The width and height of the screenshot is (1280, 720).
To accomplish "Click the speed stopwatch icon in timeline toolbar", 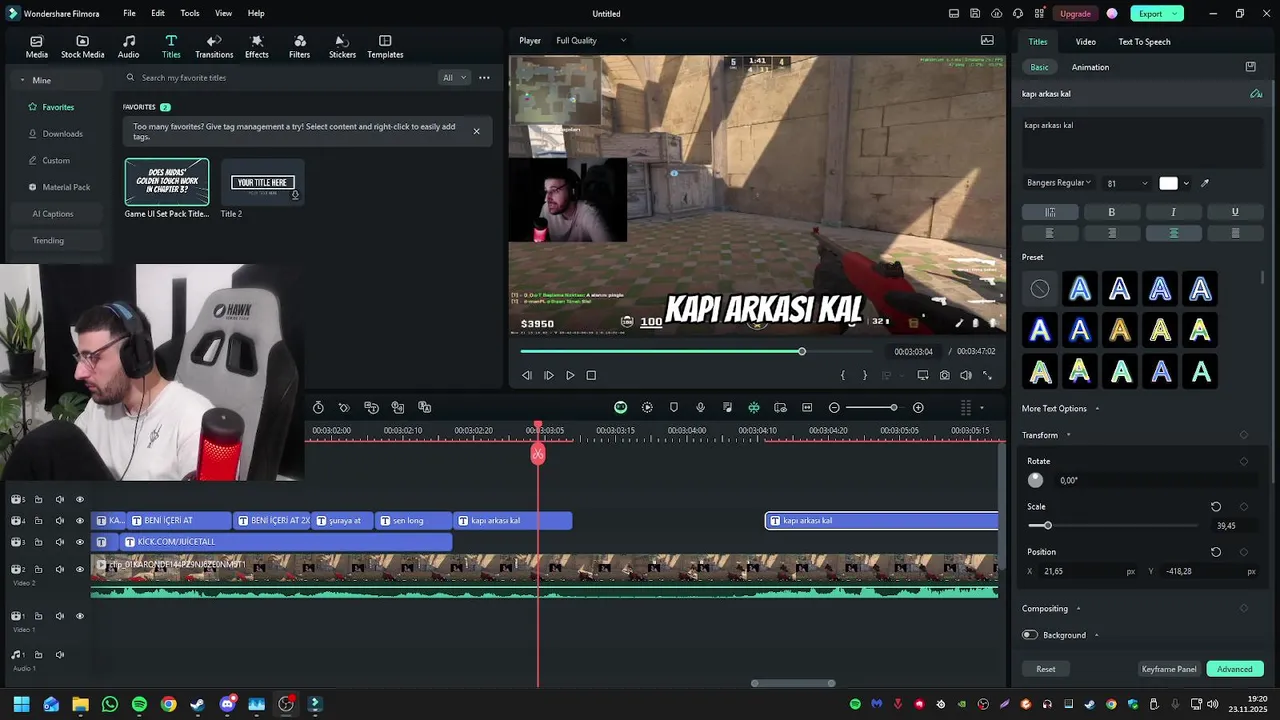I will coord(318,407).
